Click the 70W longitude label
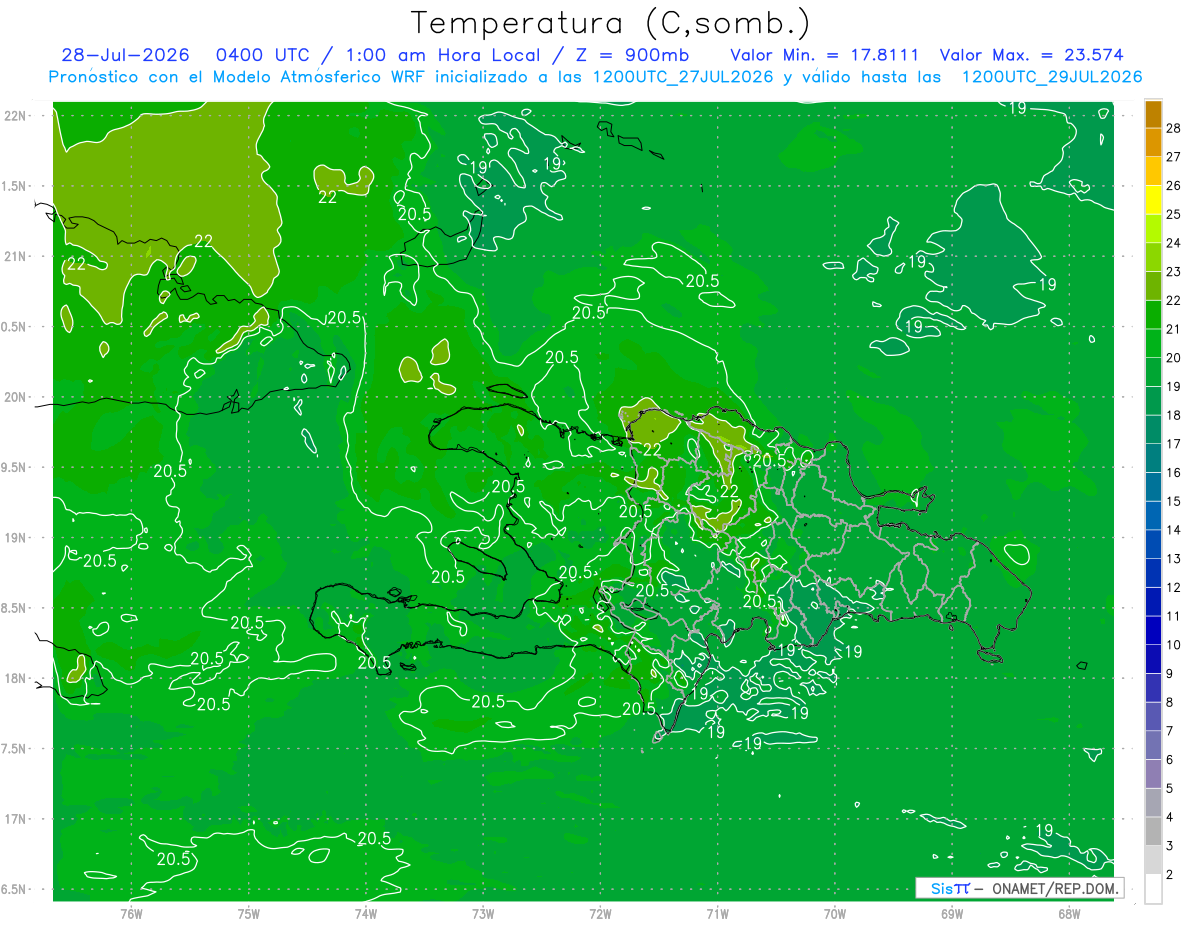This screenshot has width=1200, height=927. 834,913
